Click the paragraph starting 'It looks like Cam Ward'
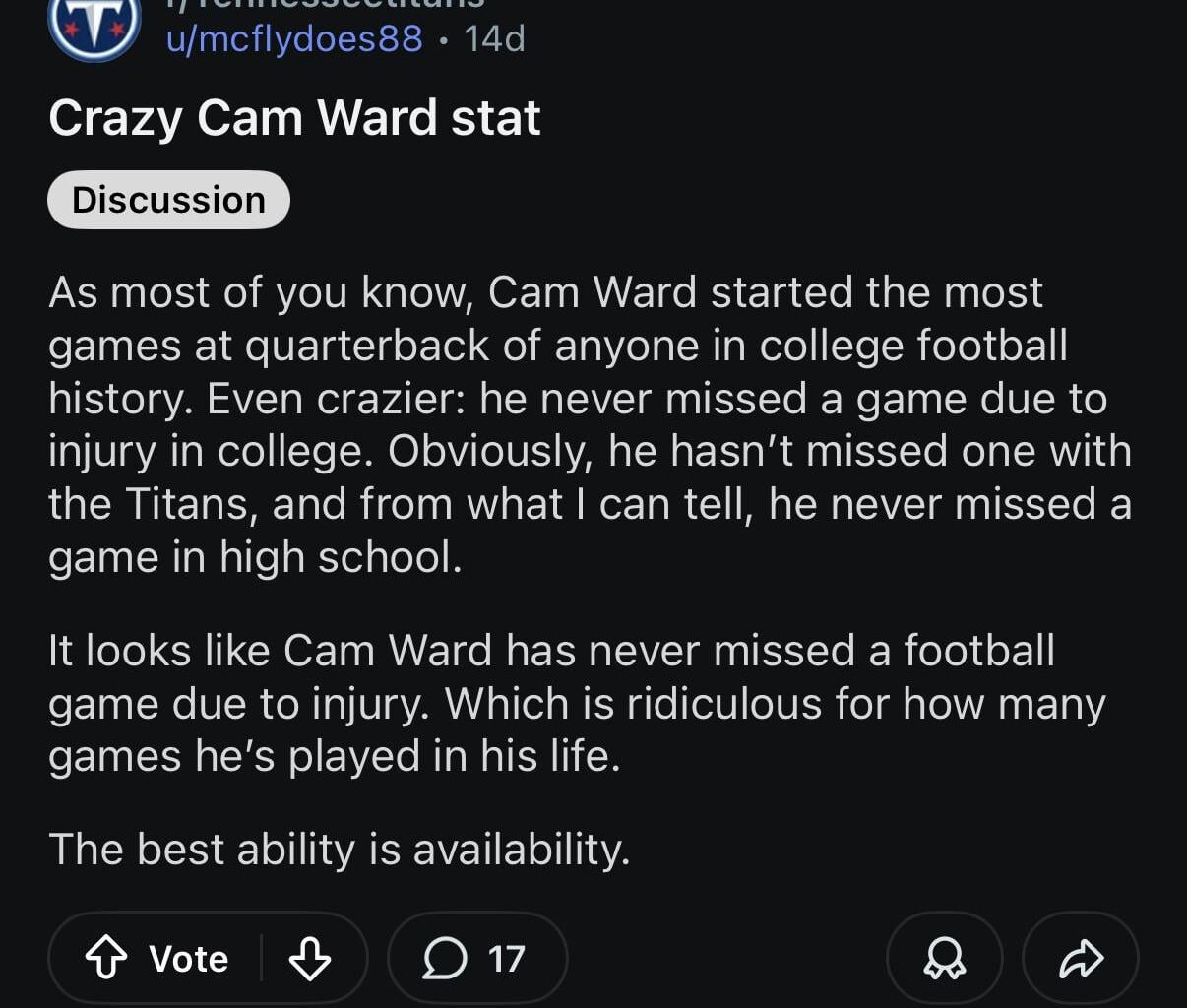The image size is (1187, 1008). coord(576,703)
